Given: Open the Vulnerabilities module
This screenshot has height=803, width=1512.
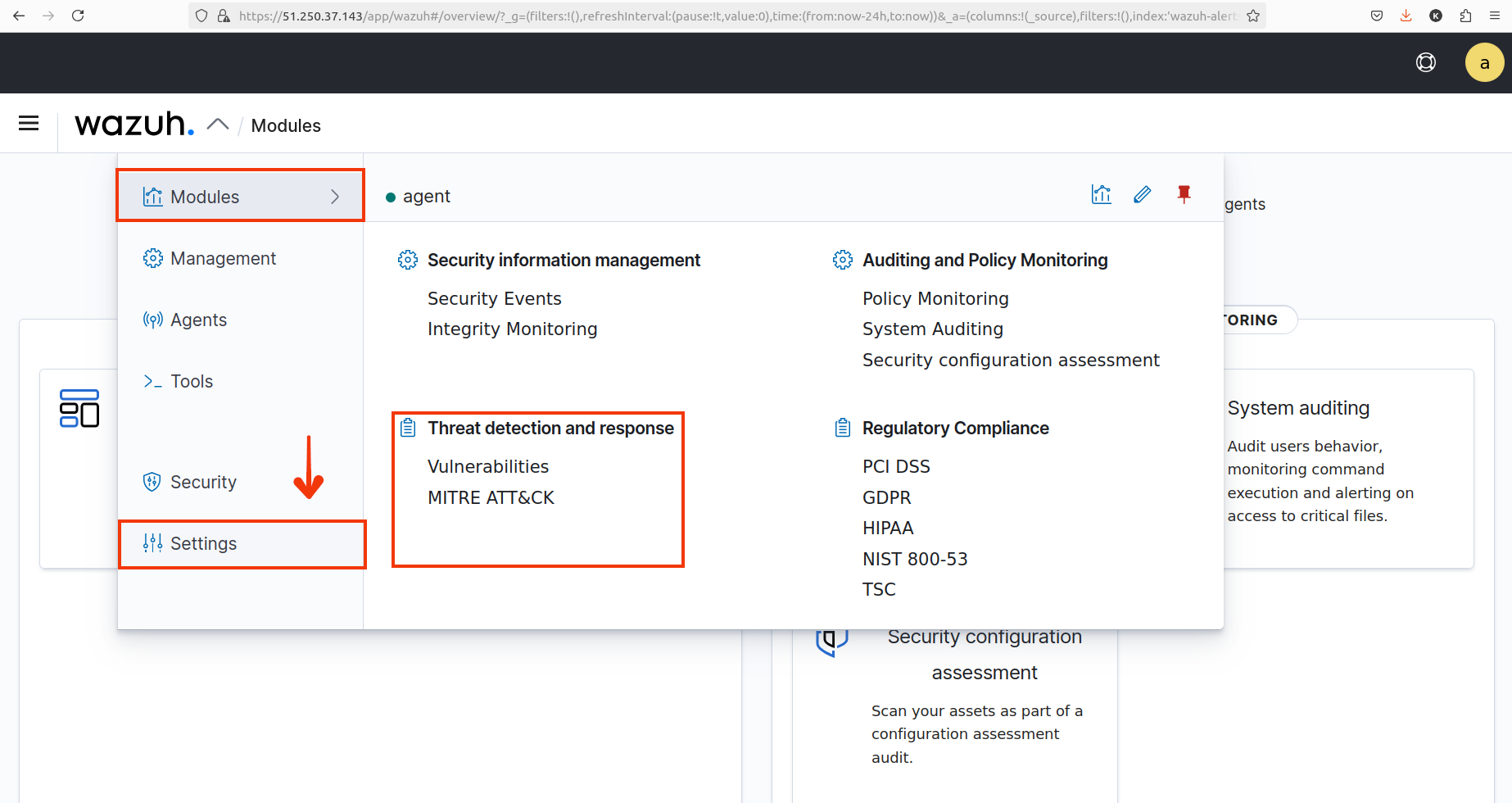Looking at the screenshot, I should (488, 467).
